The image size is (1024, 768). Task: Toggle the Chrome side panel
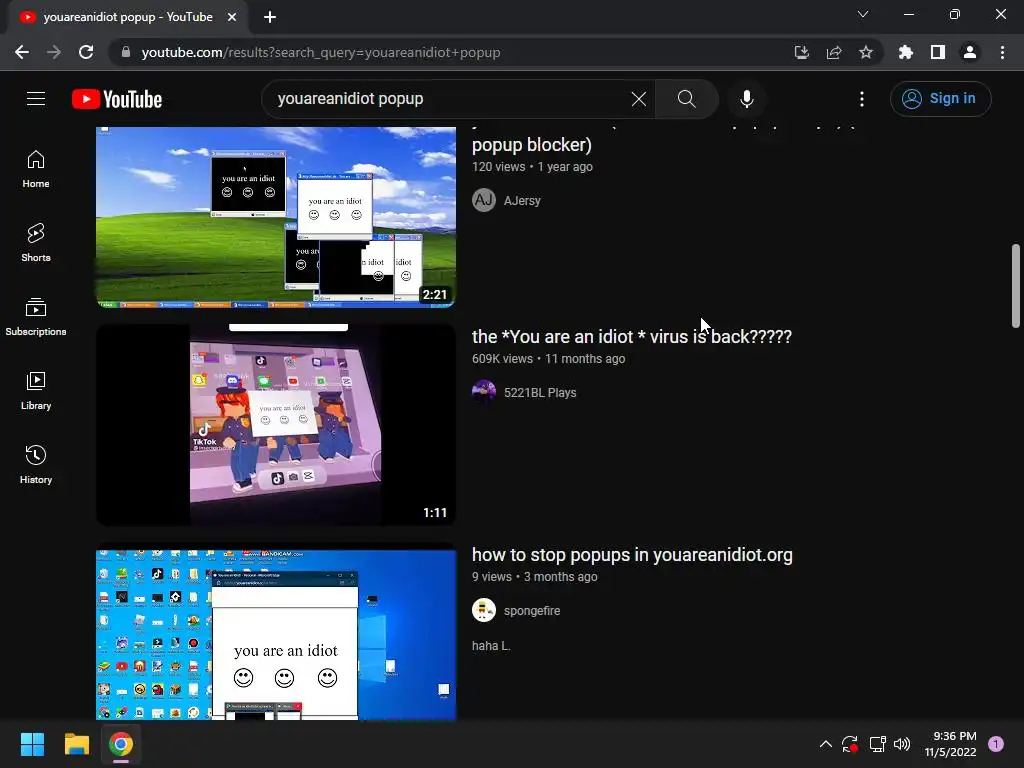(x=938, y=52)
